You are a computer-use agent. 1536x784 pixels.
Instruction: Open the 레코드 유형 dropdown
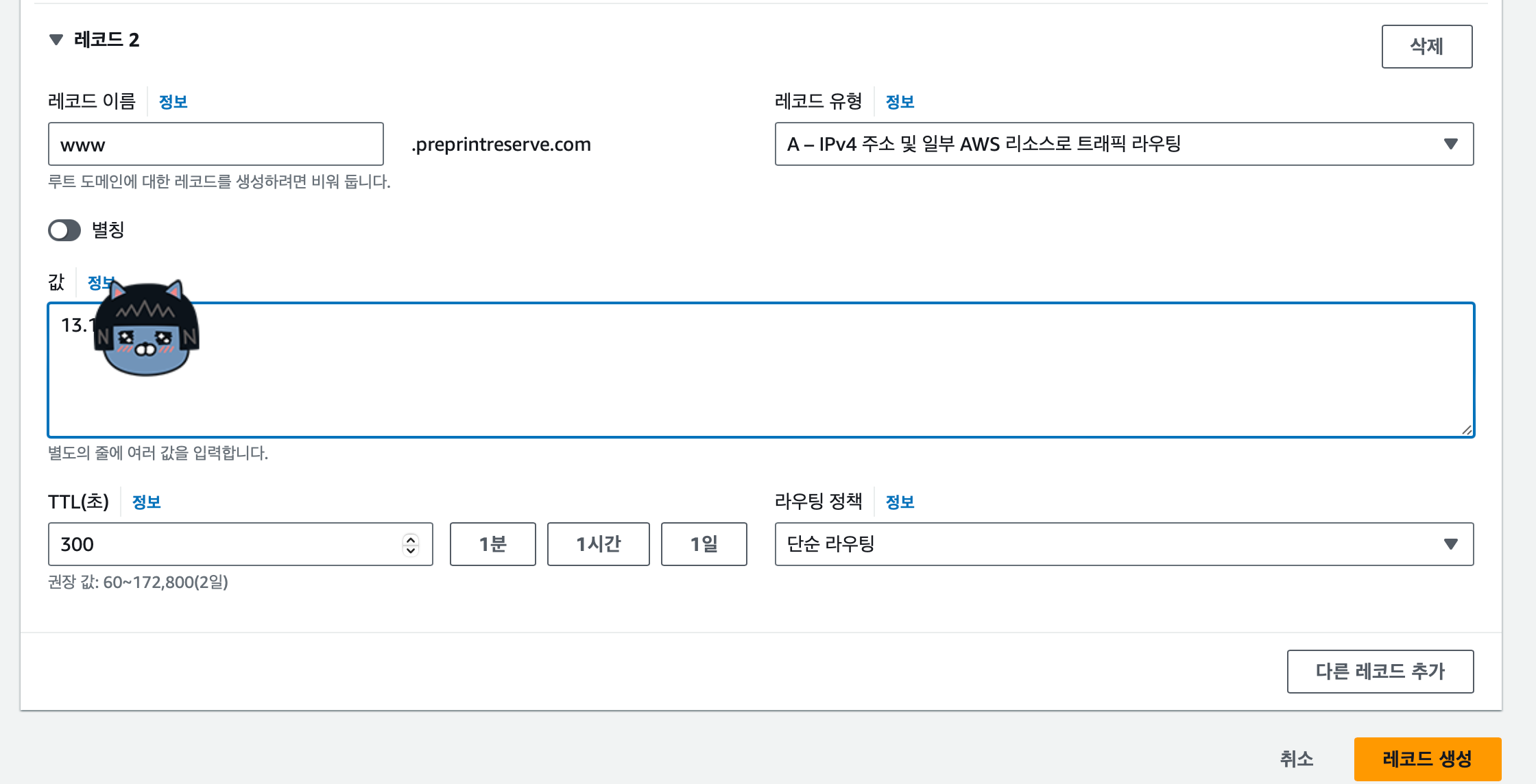(x=1124, y=144)
